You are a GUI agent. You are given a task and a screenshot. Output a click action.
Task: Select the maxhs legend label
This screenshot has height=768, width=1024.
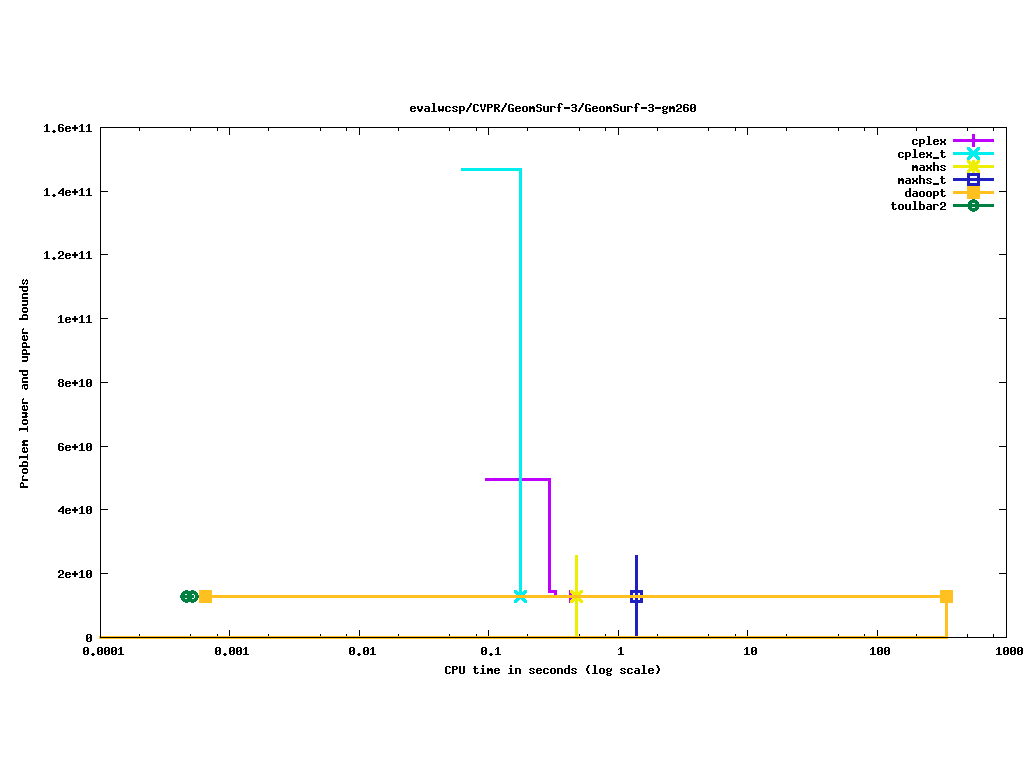pos(928,167)
